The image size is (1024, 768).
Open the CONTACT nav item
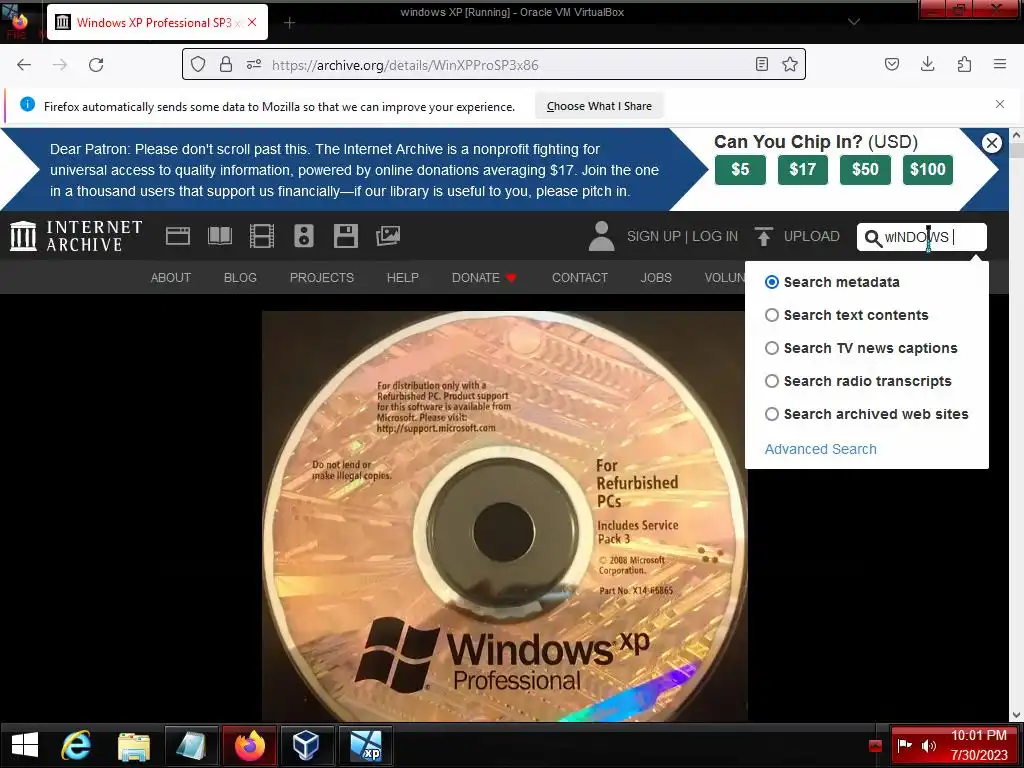point(579,278)
